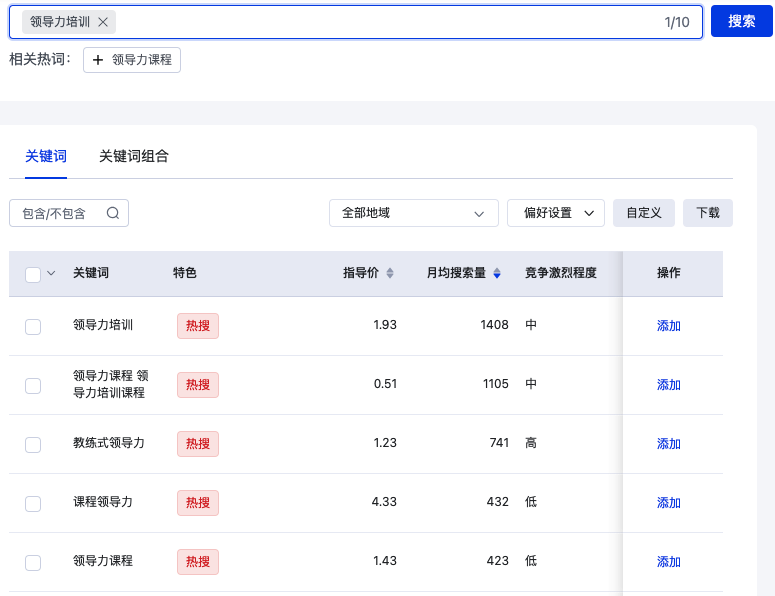This screenshot has height=596, width=775.
Task: Click the search volume value 741
Action: (499, 443)
